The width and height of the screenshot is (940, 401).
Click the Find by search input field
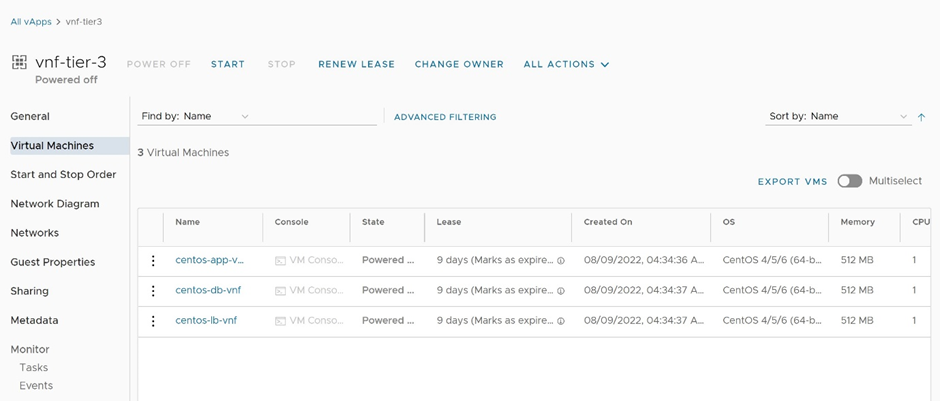point(313,116)
